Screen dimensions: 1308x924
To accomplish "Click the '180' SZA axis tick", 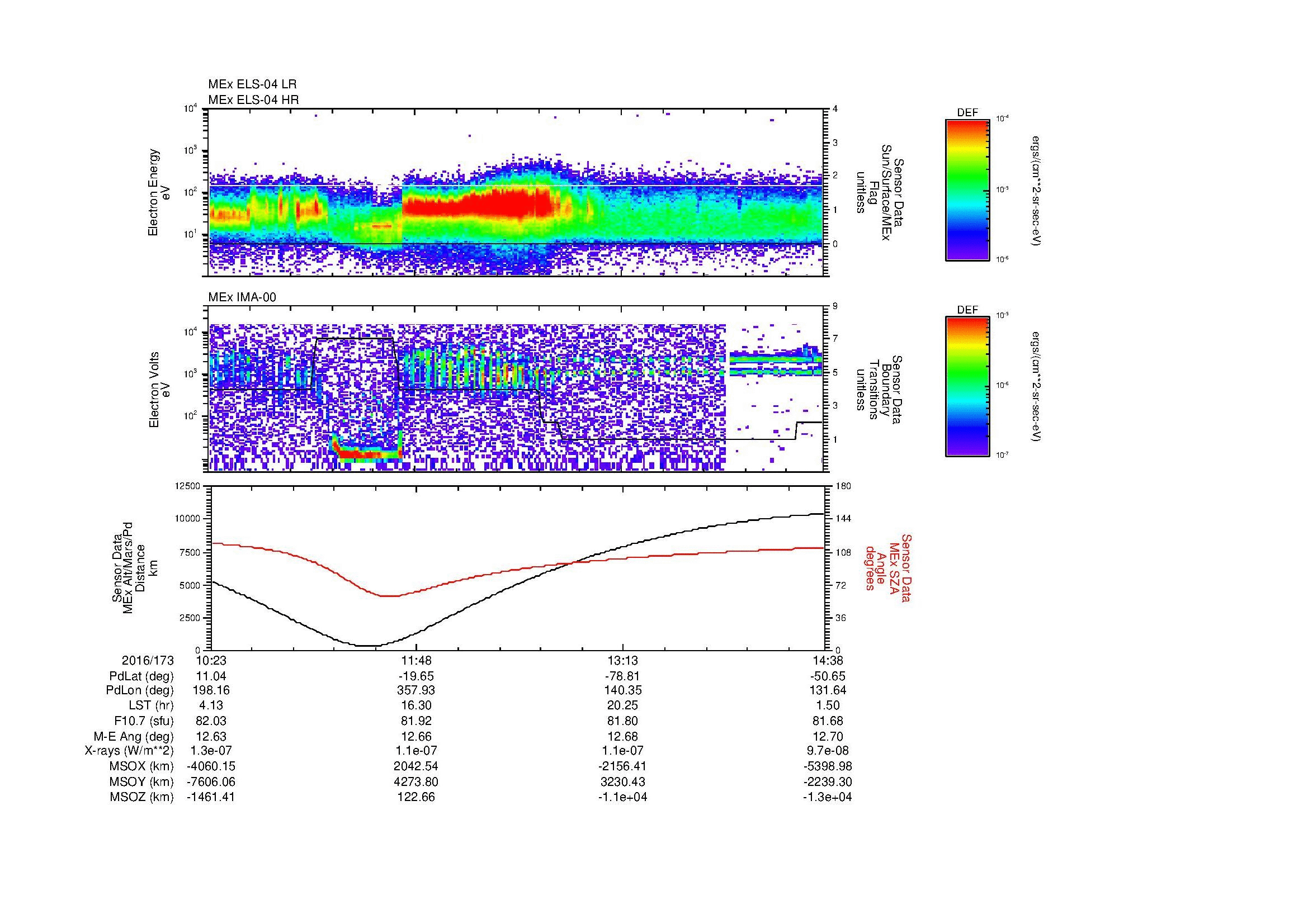I will tap(844, 486).
